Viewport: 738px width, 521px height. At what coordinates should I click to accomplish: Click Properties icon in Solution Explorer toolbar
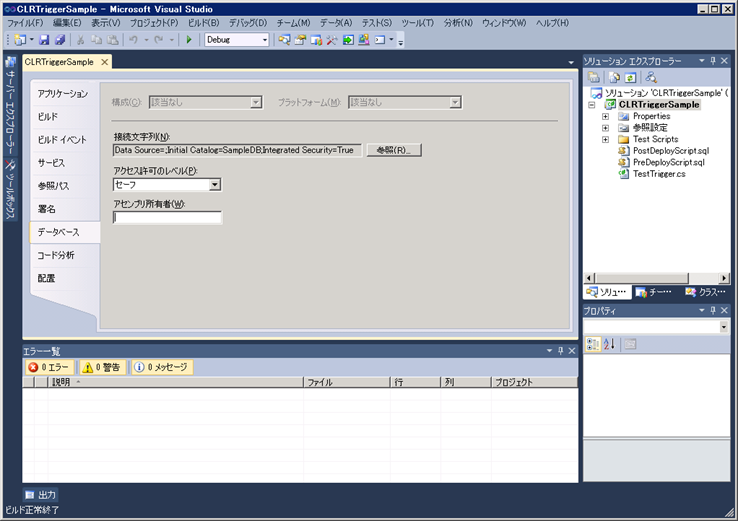coord(594,77)
